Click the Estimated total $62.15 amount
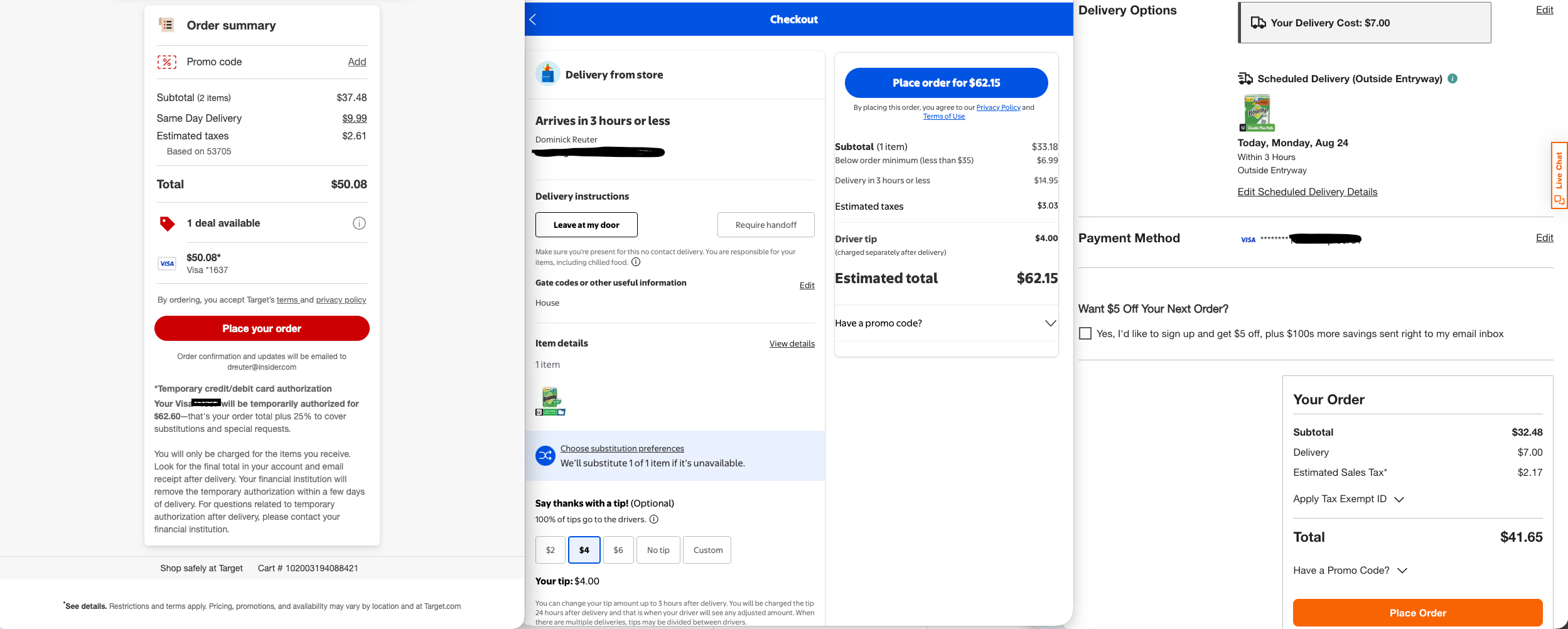Screen dimensions: 1568x629 1037,279
